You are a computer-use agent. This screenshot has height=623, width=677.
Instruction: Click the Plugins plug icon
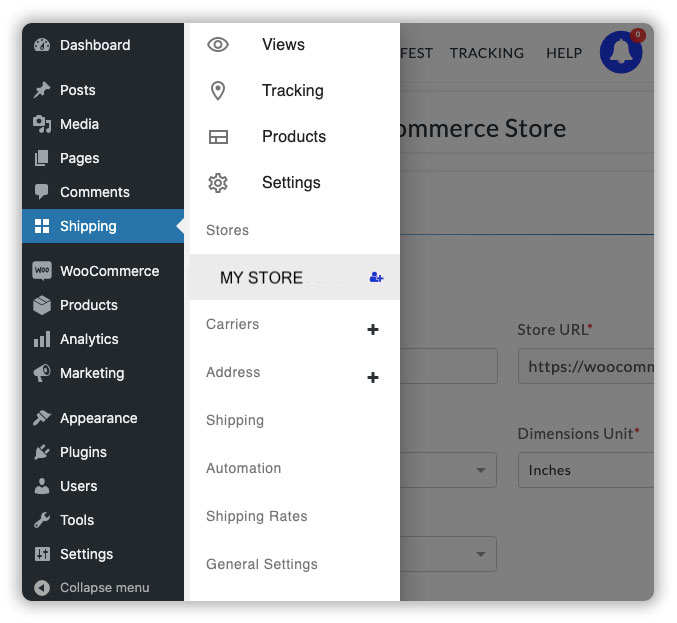[x=42, y=452]
